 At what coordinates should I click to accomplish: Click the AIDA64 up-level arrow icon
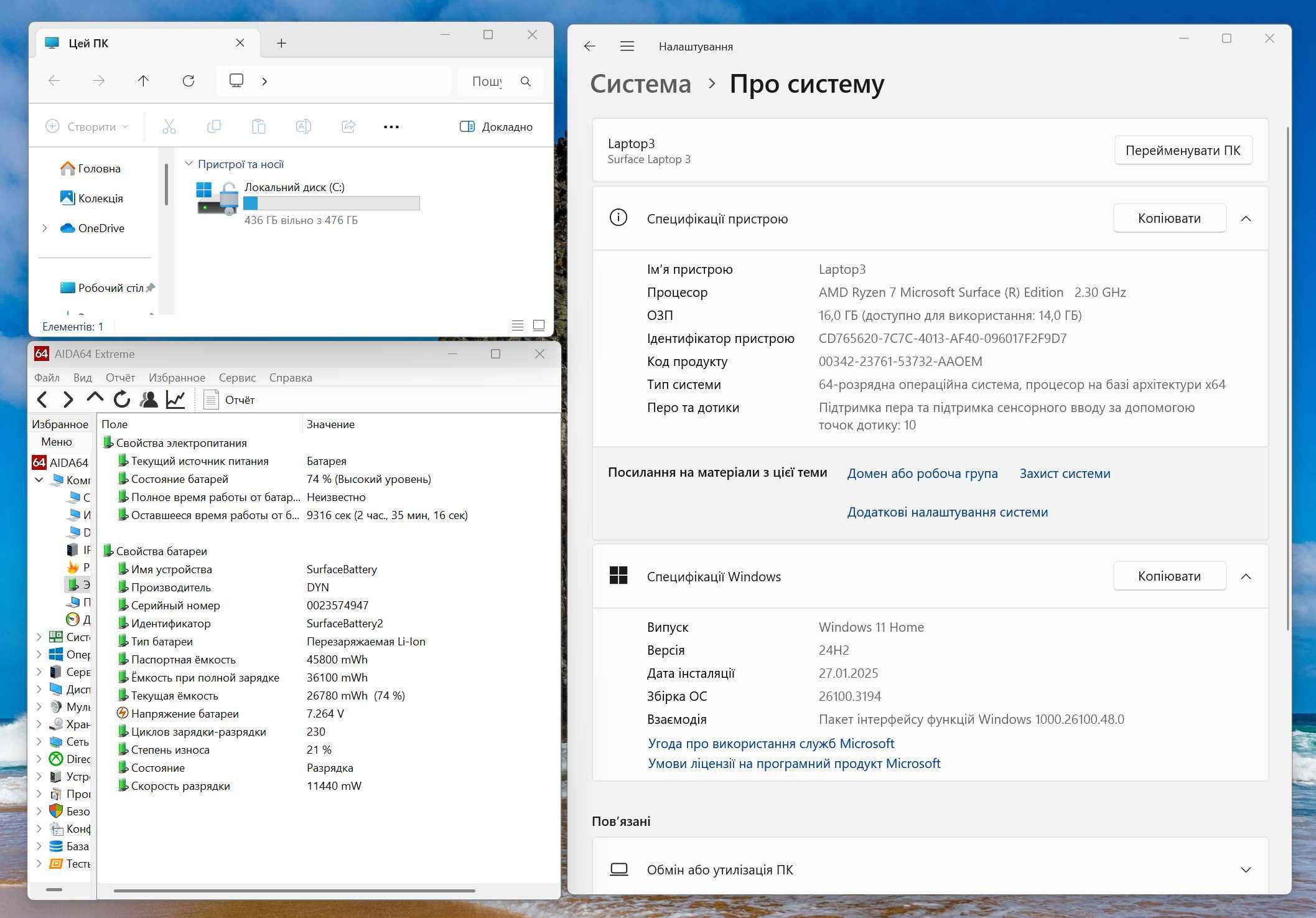coord(95,398)
